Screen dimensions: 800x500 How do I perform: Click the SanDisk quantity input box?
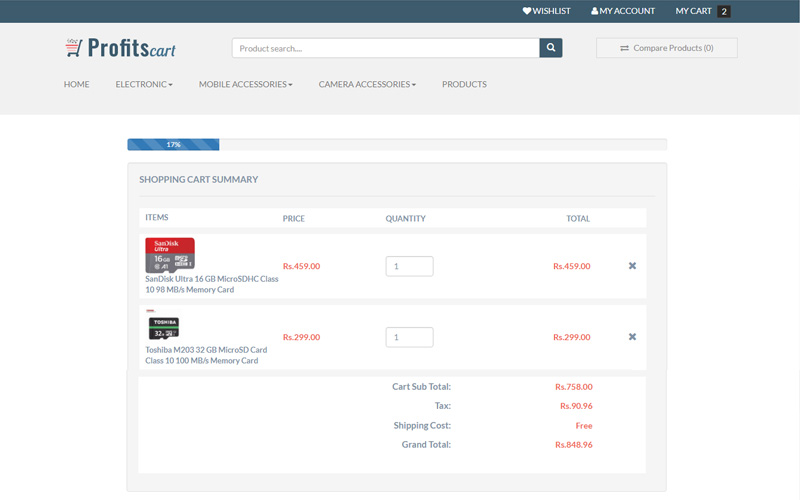point(409,266)
